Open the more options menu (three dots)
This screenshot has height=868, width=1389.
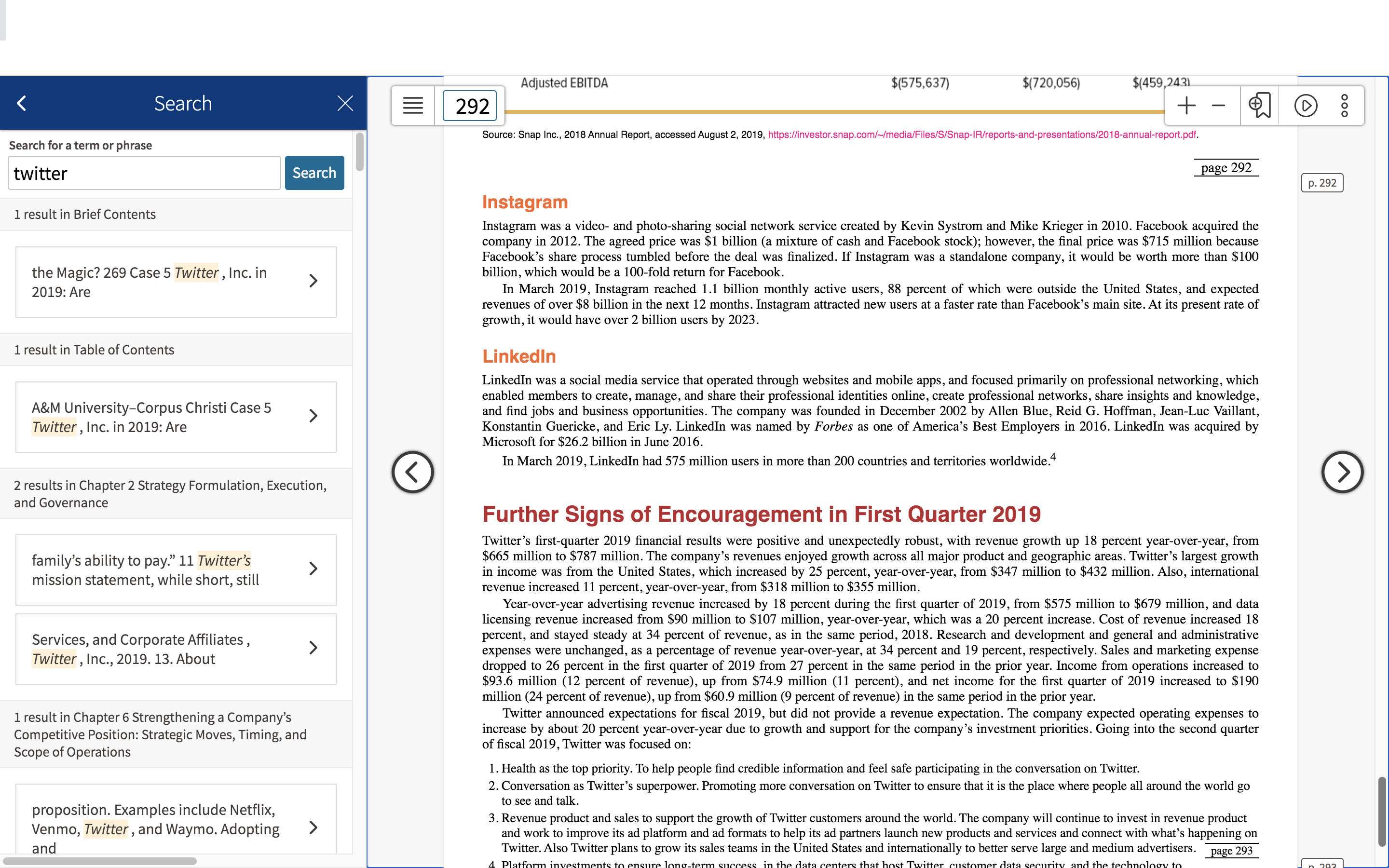tap(1344, 106)
